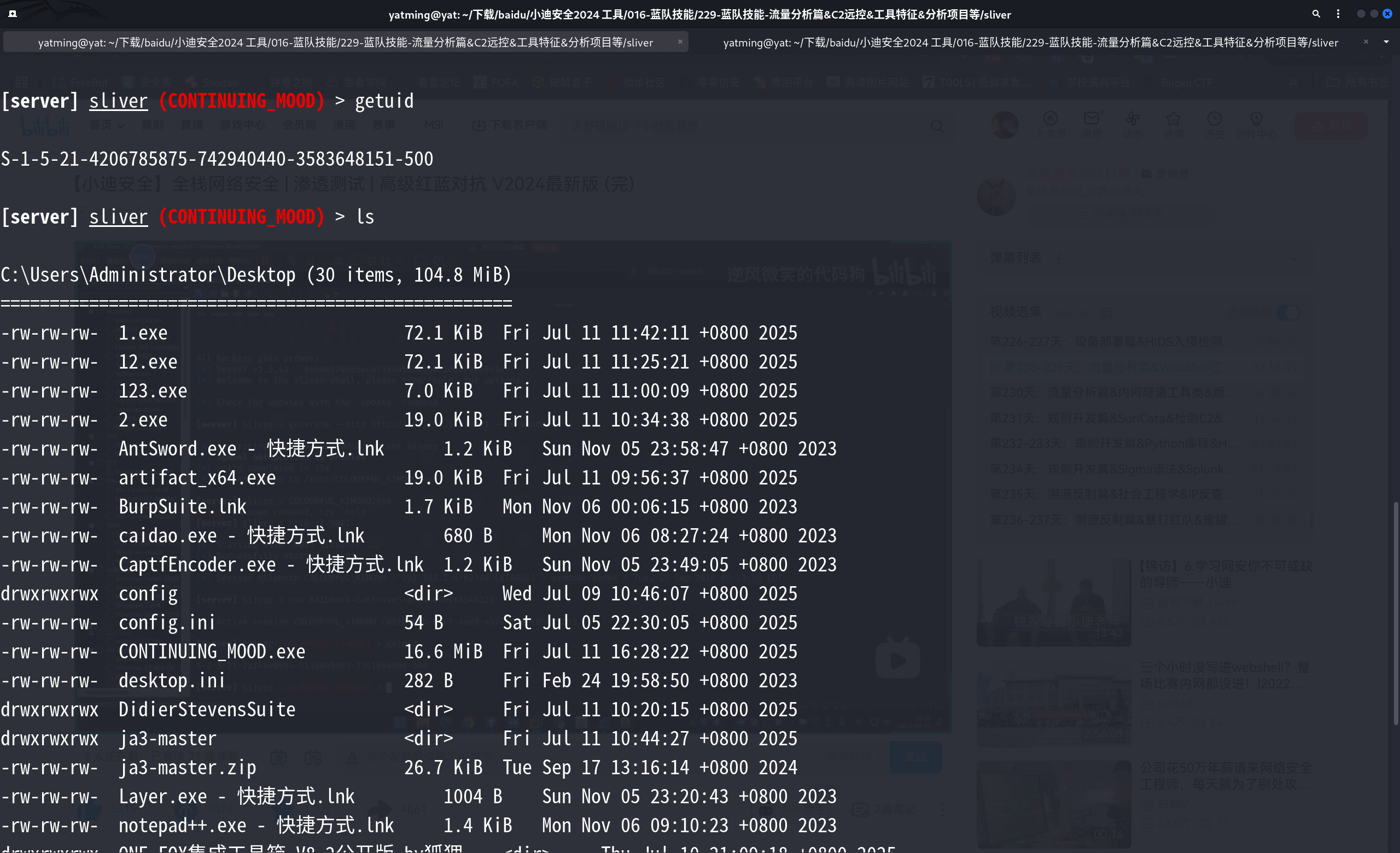Image resolution: width=1400 pixels, height=853 pixels.
Task: Close the active highlighted terminal tab
Action: point(680,42)
